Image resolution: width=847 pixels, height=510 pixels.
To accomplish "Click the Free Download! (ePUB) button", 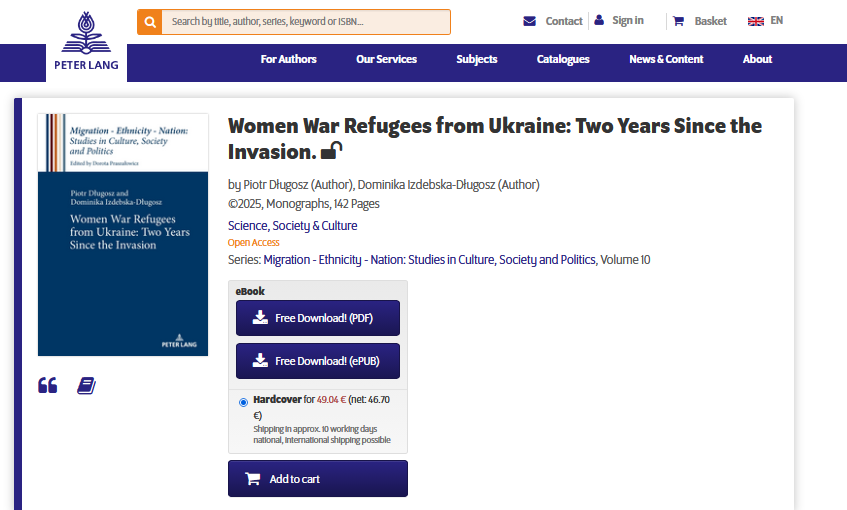I will click(317, 361).
